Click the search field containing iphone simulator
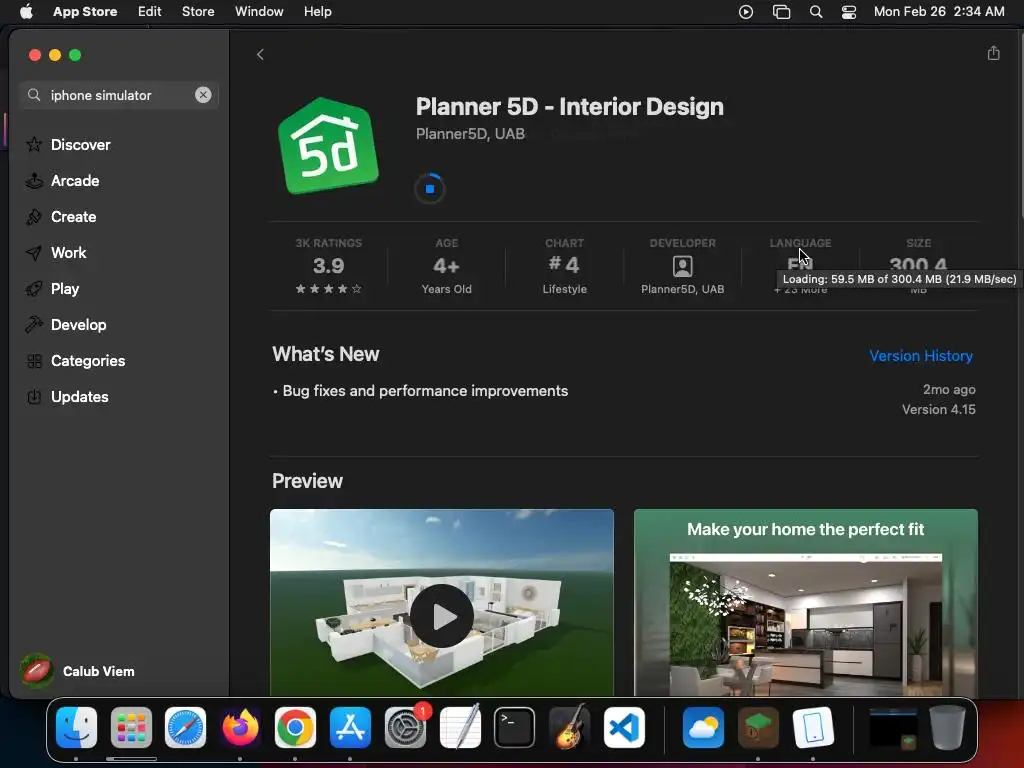 pyautogui.click(x=119, y=95)
